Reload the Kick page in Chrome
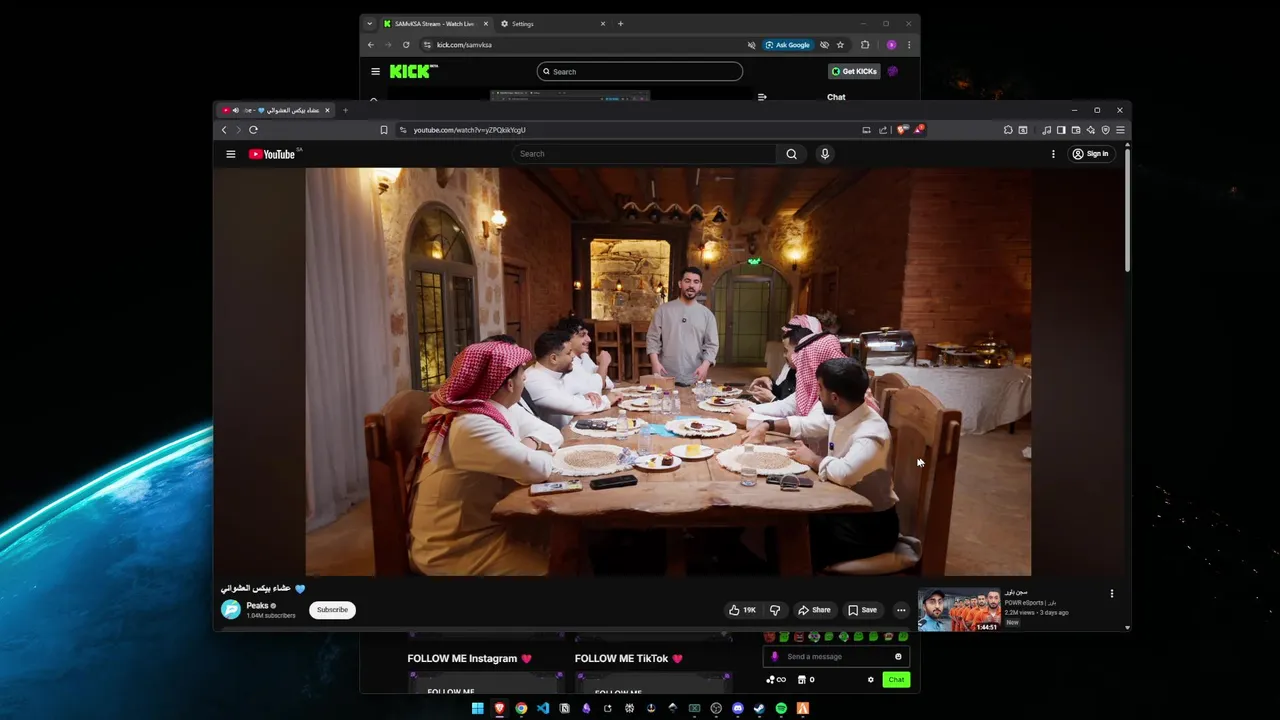1280x720 pixels. pyautogui.click(x=406, y=45)
